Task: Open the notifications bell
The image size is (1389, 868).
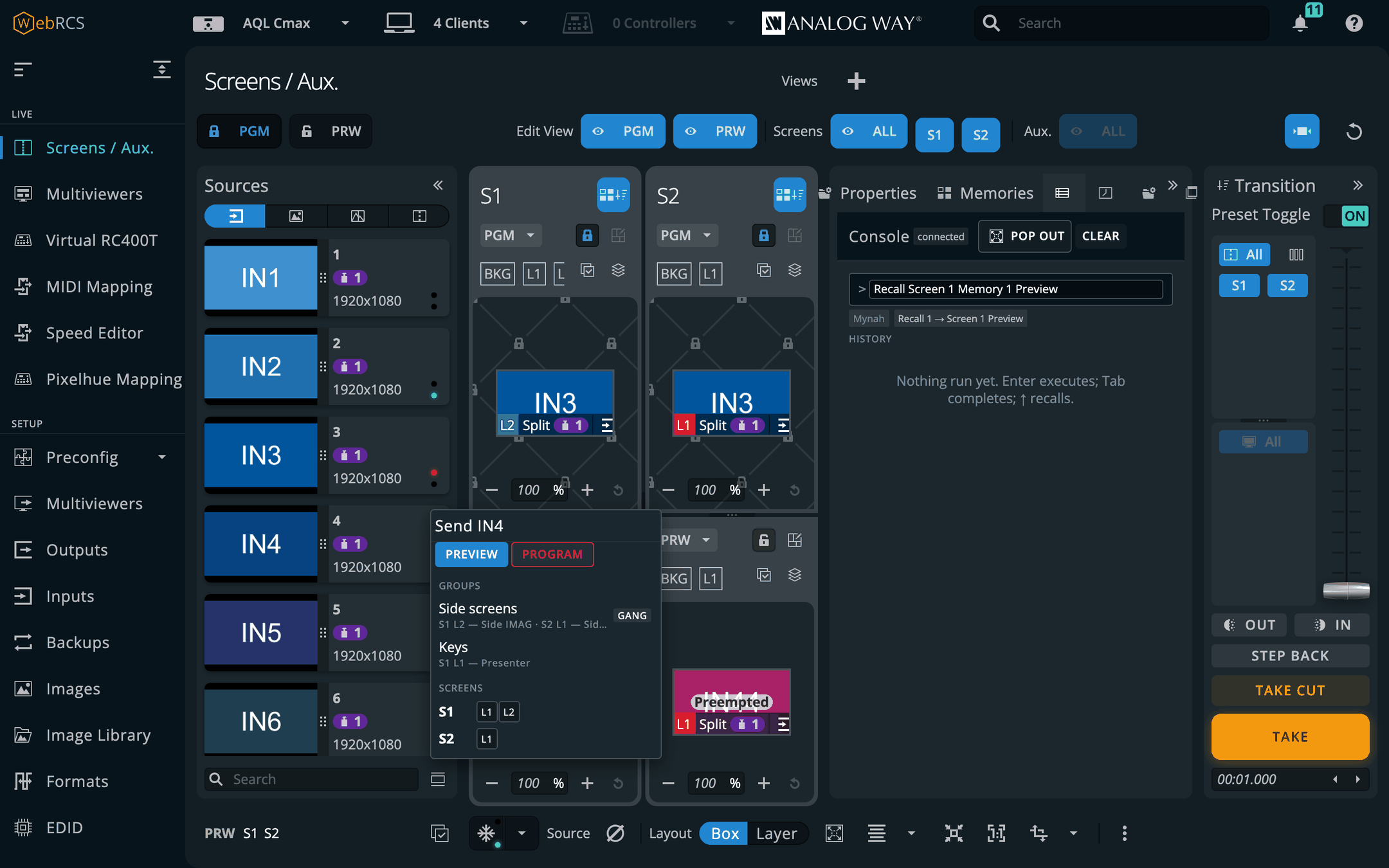Action: pyautogui.click(x=1300, y=23)
